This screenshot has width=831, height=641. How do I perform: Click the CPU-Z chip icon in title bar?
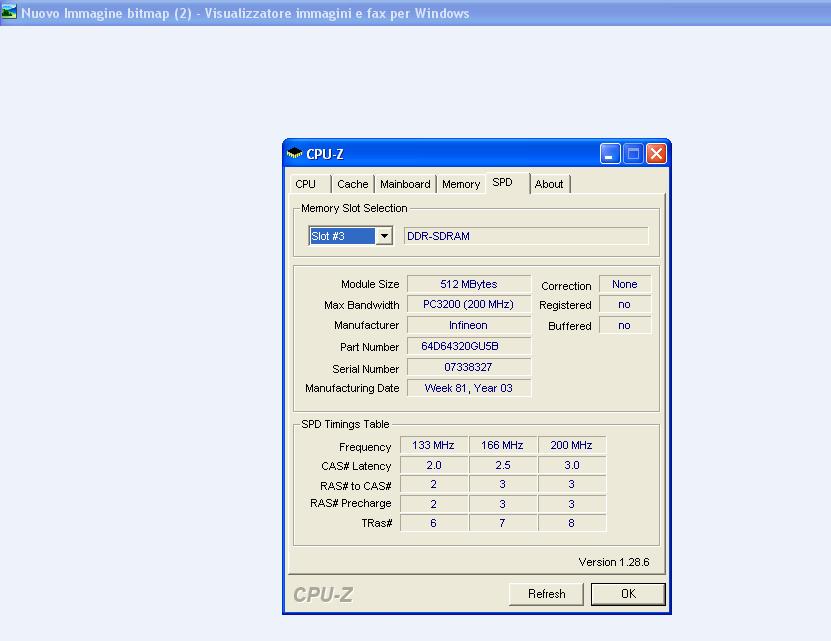pyautogui.click(x=294, y=154)
